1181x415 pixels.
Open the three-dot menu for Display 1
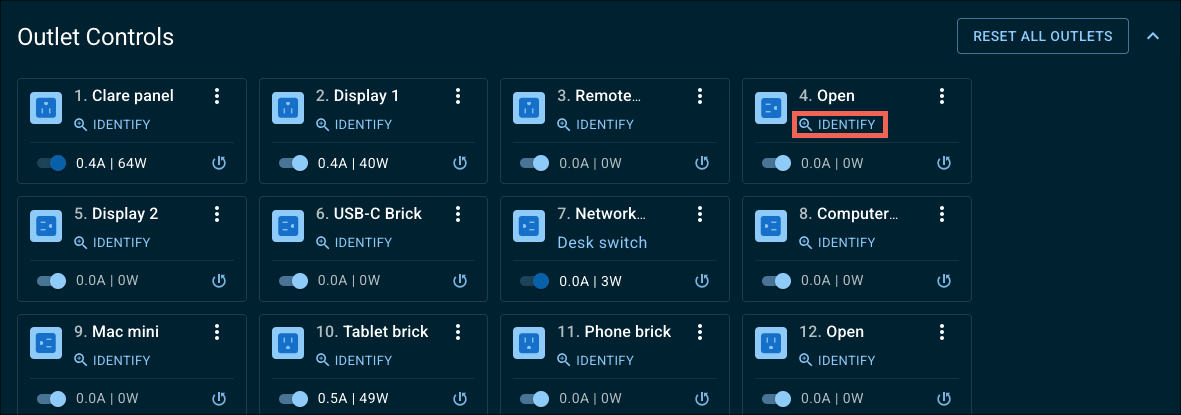pyautogui.click(x=458, y=96)
